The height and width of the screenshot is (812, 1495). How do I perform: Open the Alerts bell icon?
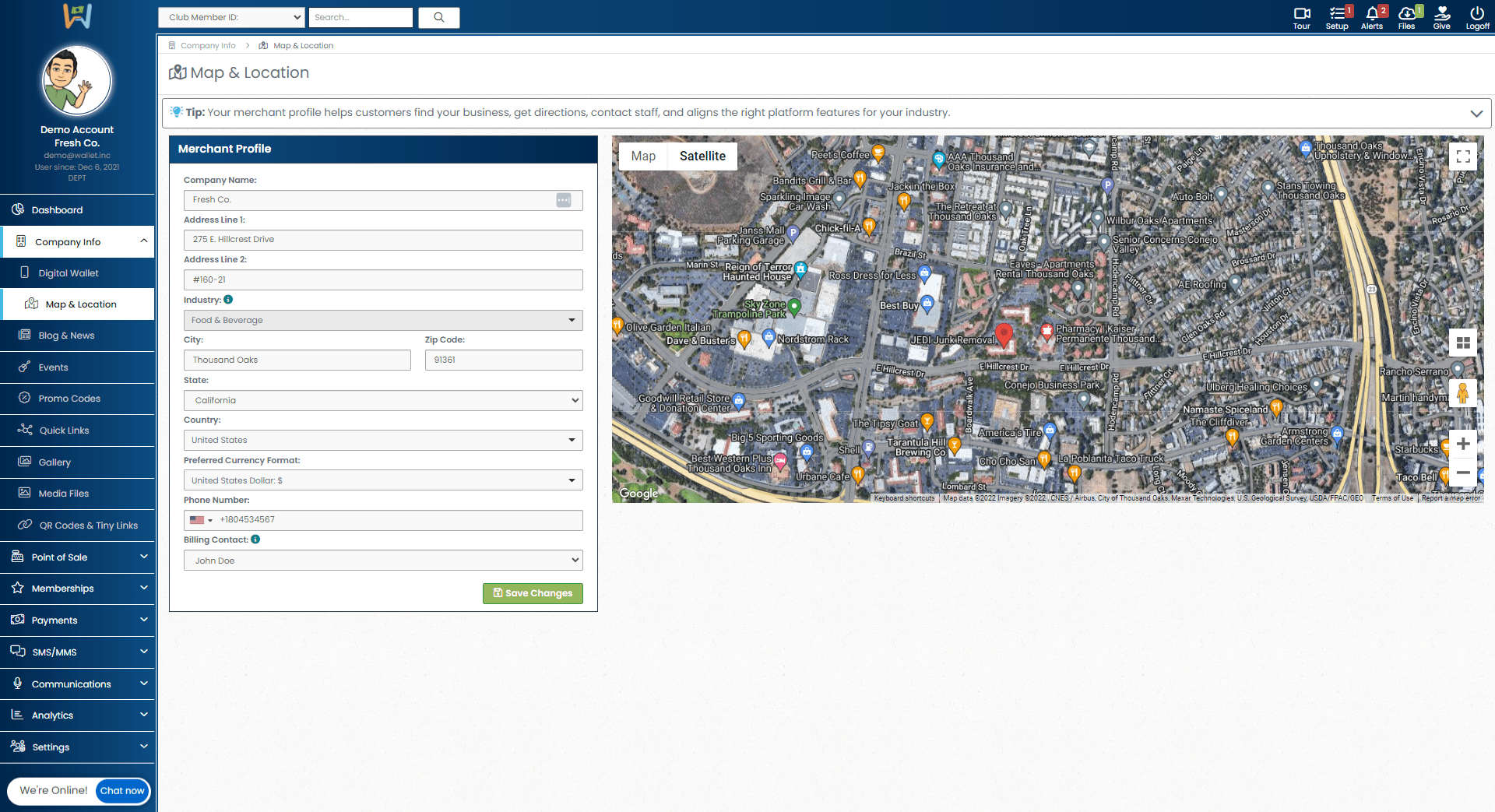pyautogui.click(x=1371, y=14)
